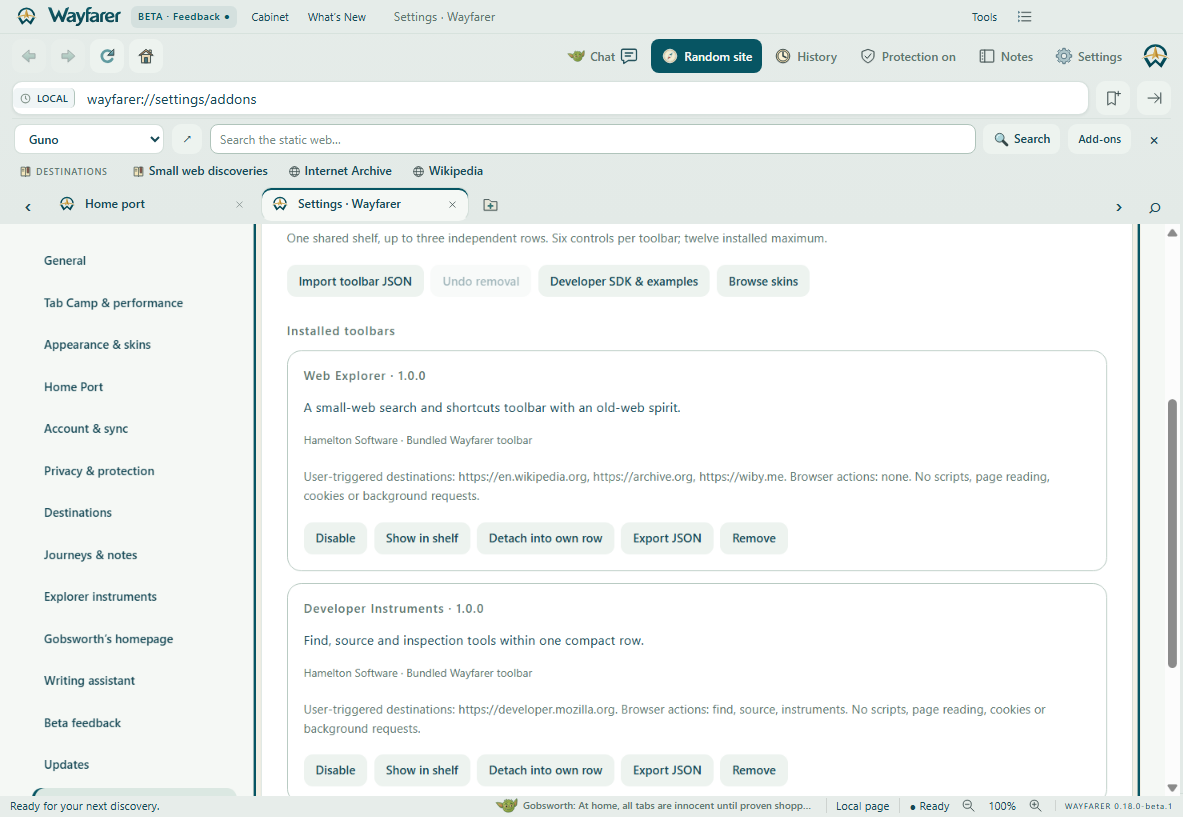
Task: Open Privacy & protection settings
Action: 99,471
